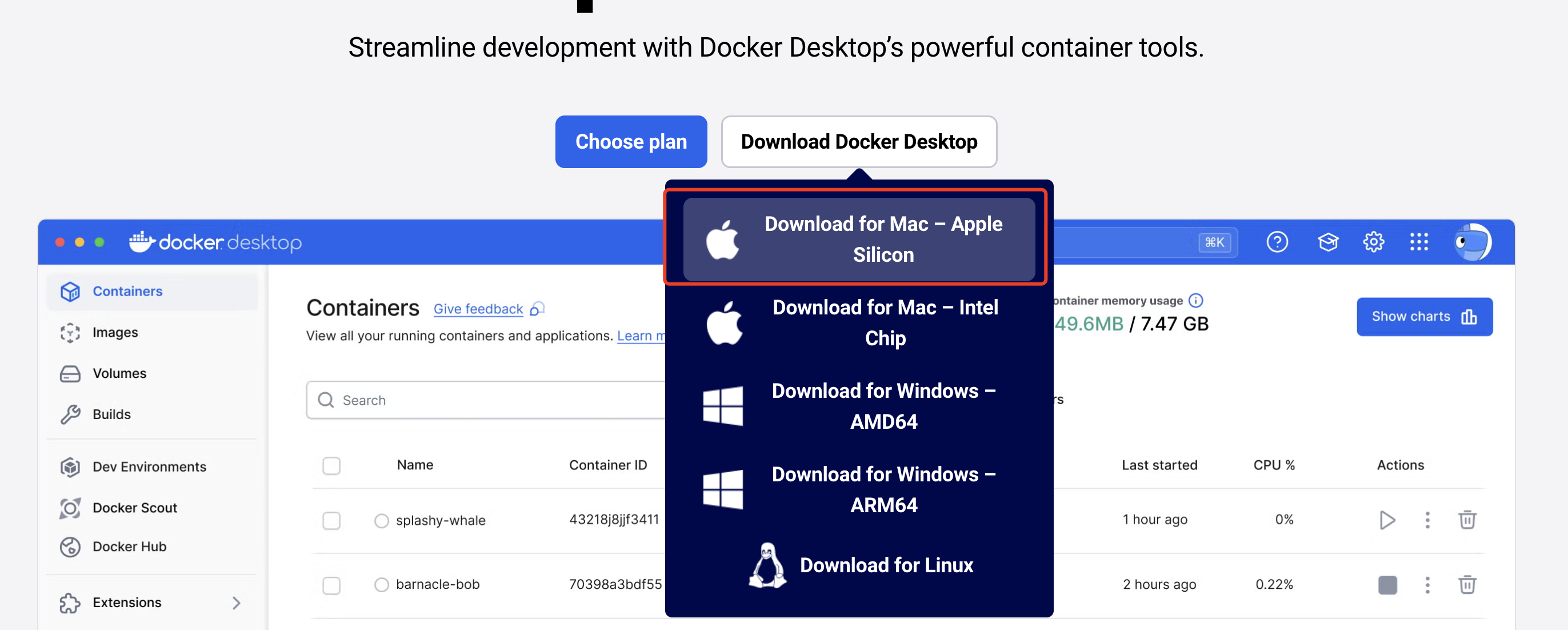Click the Choose plan button

coord(631,142)
